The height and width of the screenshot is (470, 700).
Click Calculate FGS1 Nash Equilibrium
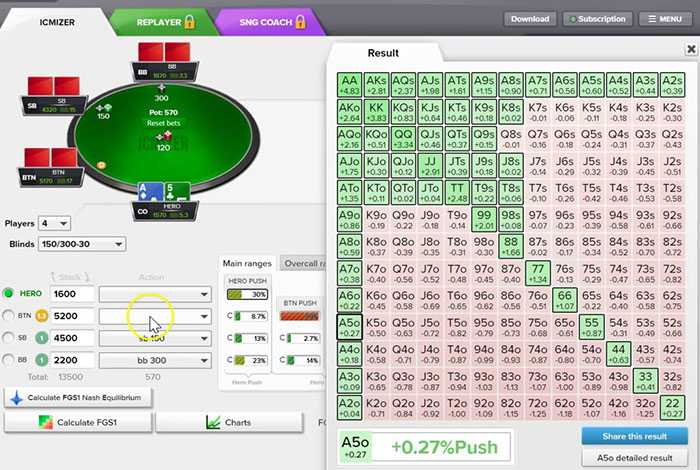click(x=78, y=398)
